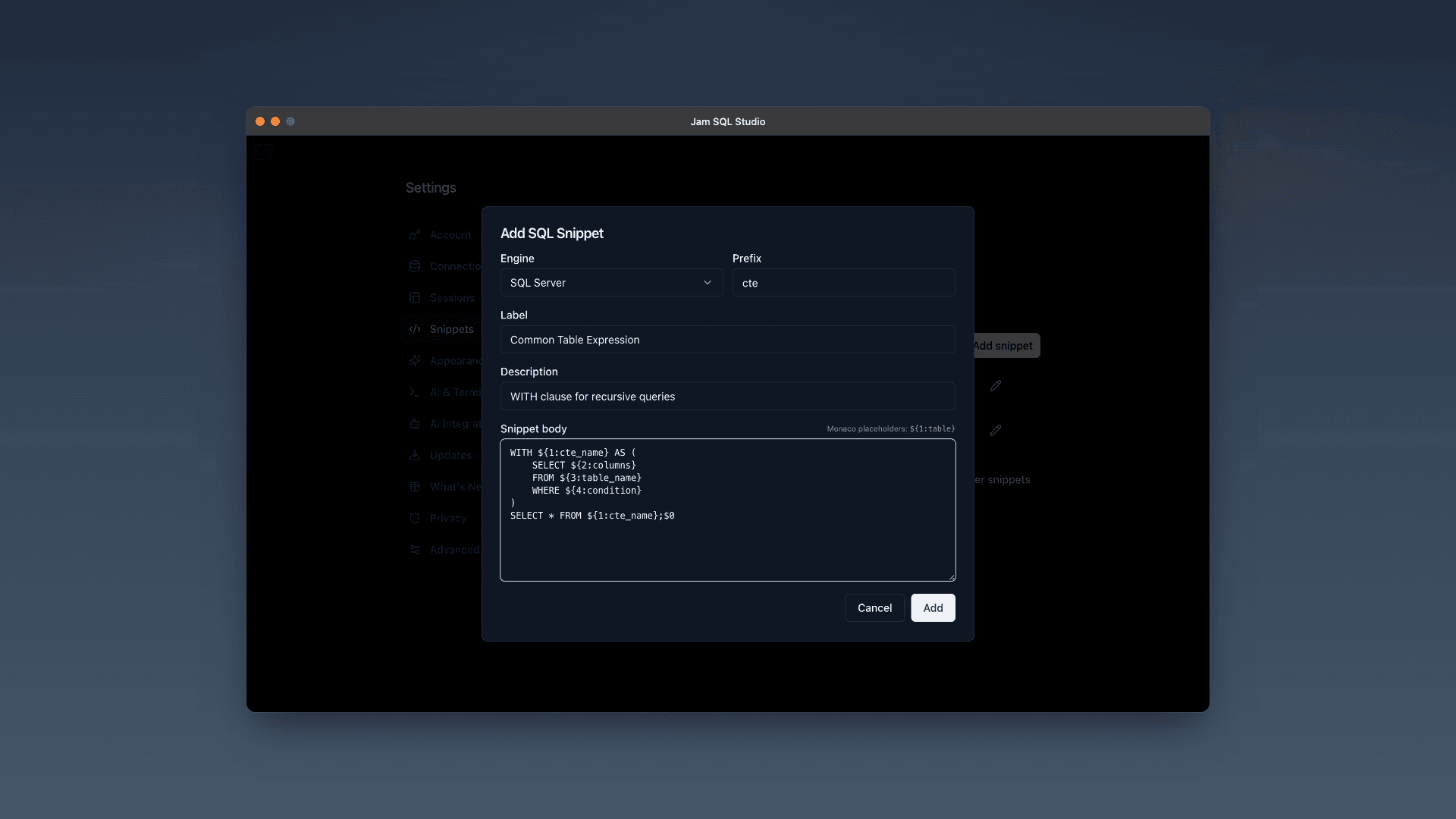Screen dimensions: 1456x819
Task: Click the Label field showing Common Table Expression
Action: (x=727, y=339)
